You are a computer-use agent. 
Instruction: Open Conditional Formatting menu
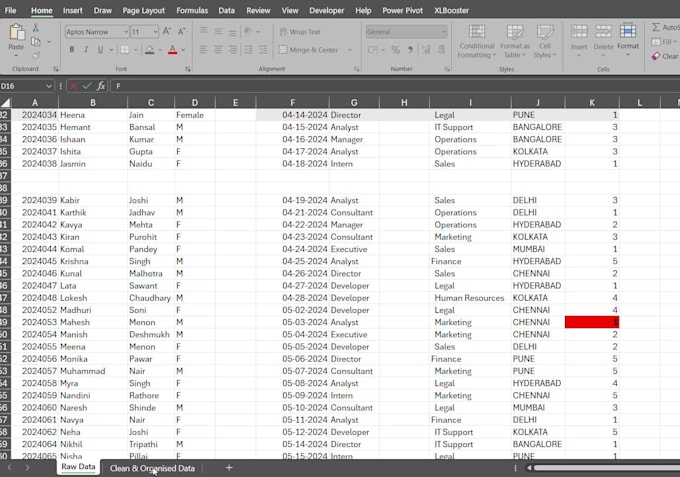[477, 42]
